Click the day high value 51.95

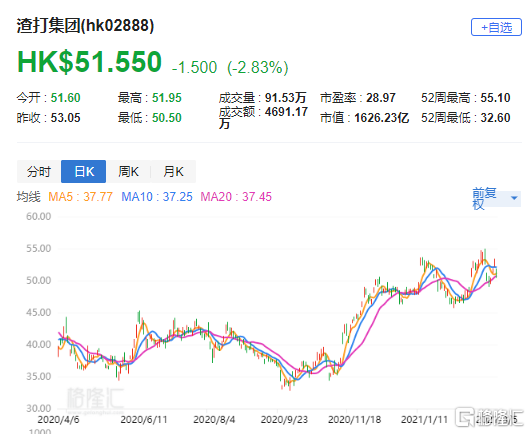click(x=167, y=98)
